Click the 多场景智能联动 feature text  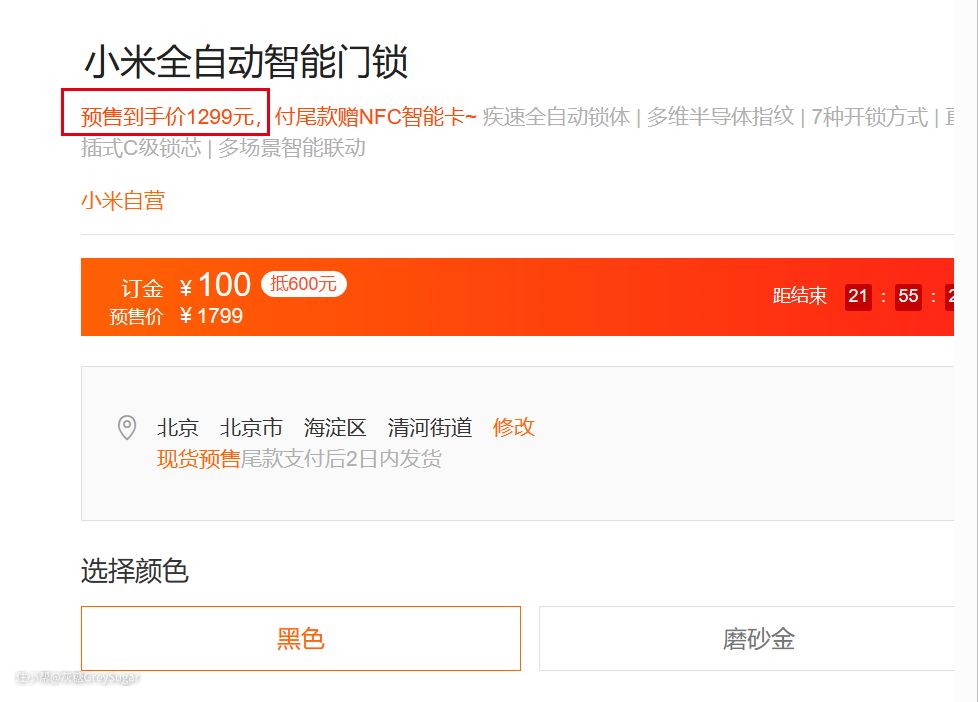(291, 148)
